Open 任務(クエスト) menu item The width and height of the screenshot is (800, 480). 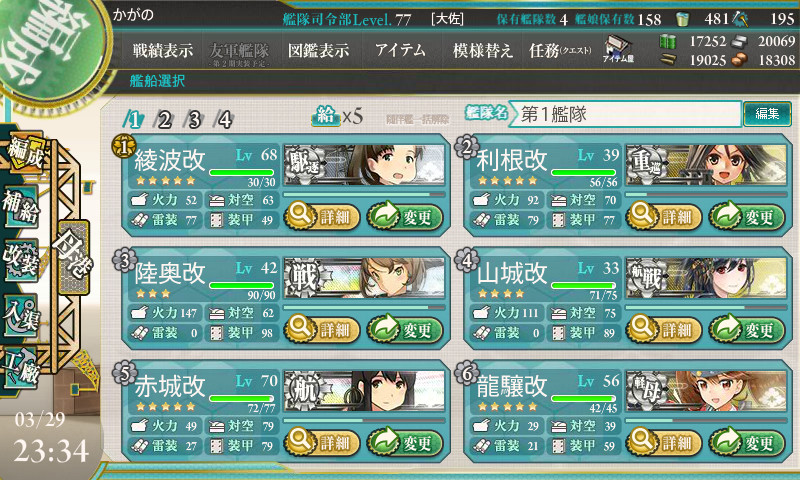(560, 50)
